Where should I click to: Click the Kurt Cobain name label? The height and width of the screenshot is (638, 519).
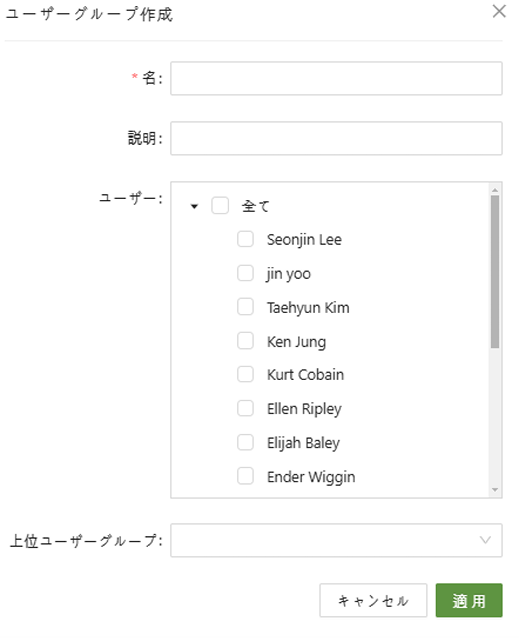click(x=305, y=375)
